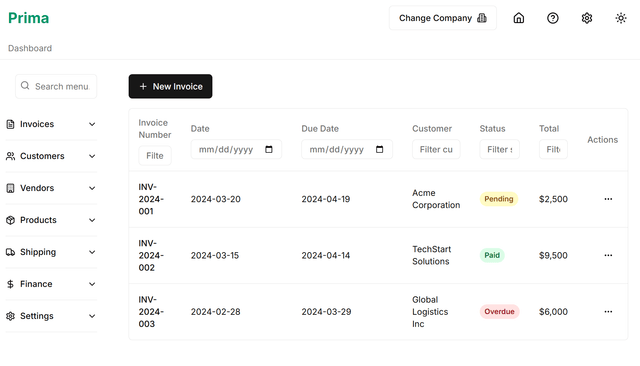Click Acme Corporation customer cell
The image size is (640, 366).
click(x=436, y=199)
